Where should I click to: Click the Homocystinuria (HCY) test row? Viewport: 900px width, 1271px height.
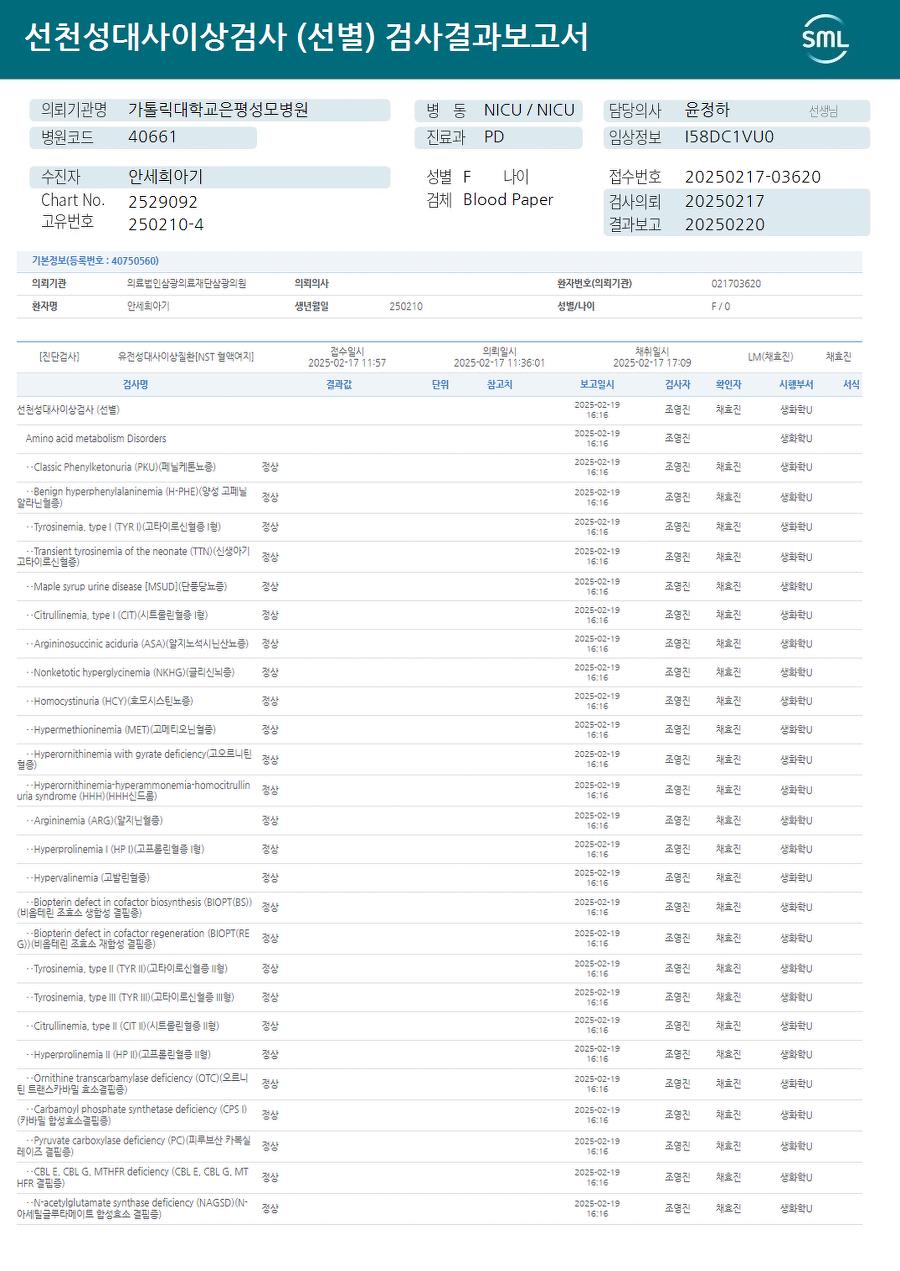(439, 701)
